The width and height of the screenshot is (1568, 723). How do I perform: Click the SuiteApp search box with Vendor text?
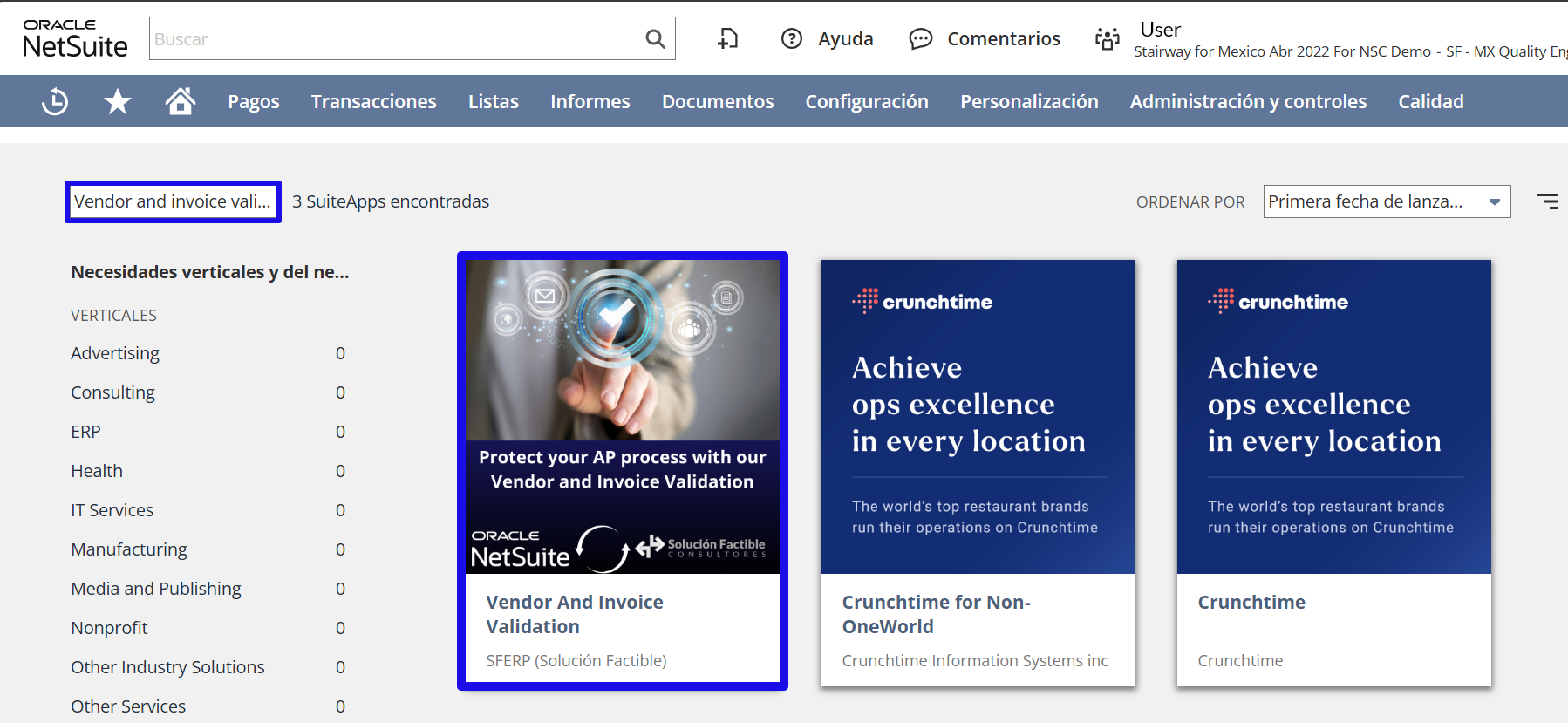173,201
